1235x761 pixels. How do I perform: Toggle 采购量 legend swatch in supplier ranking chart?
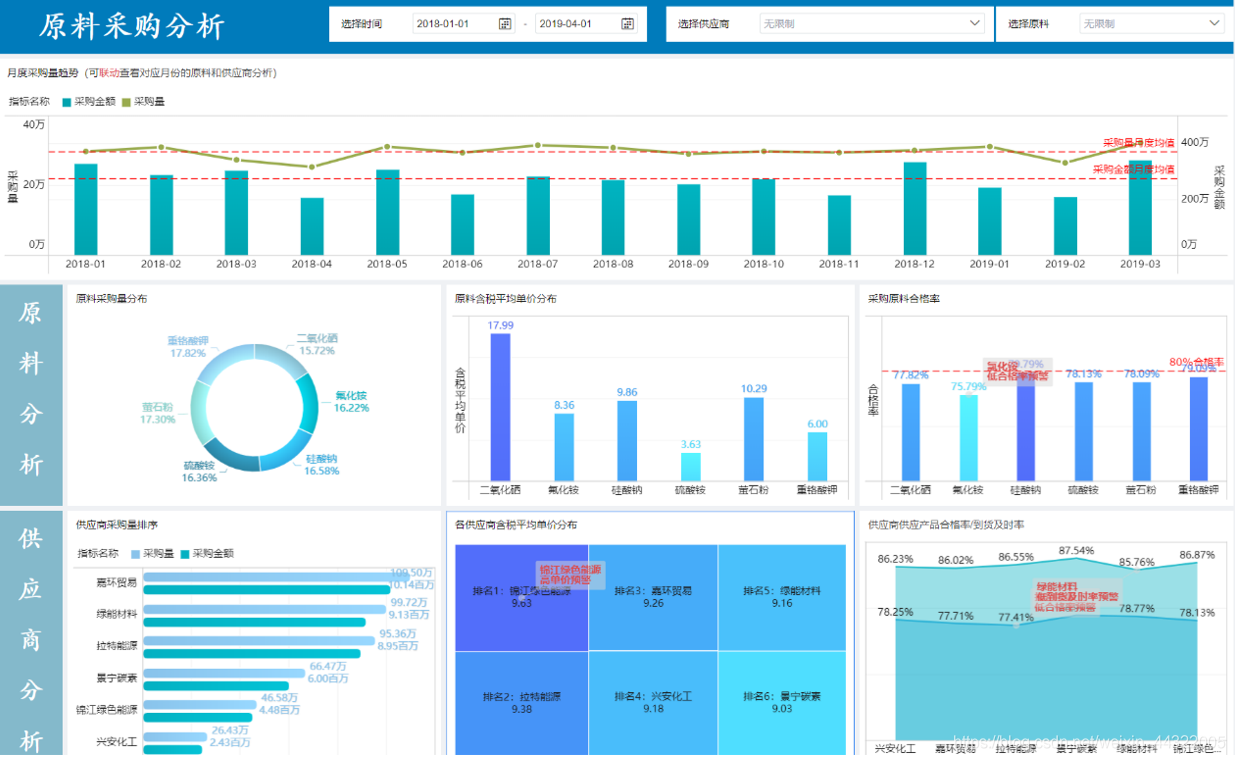(x=135, y=553)
